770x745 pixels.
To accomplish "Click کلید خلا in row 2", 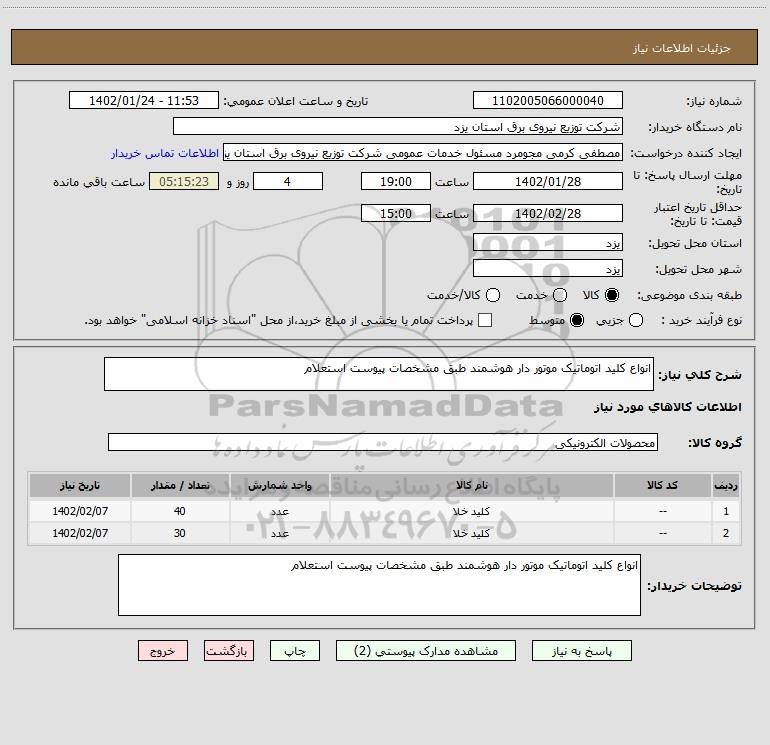I will click(471, 533).
